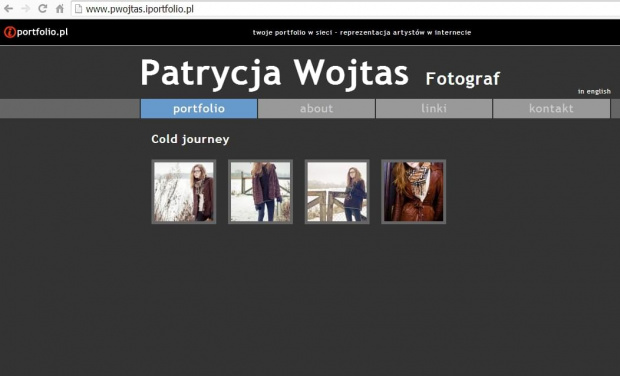Click the iportfolio.pl red logo icon

[9, 32]
